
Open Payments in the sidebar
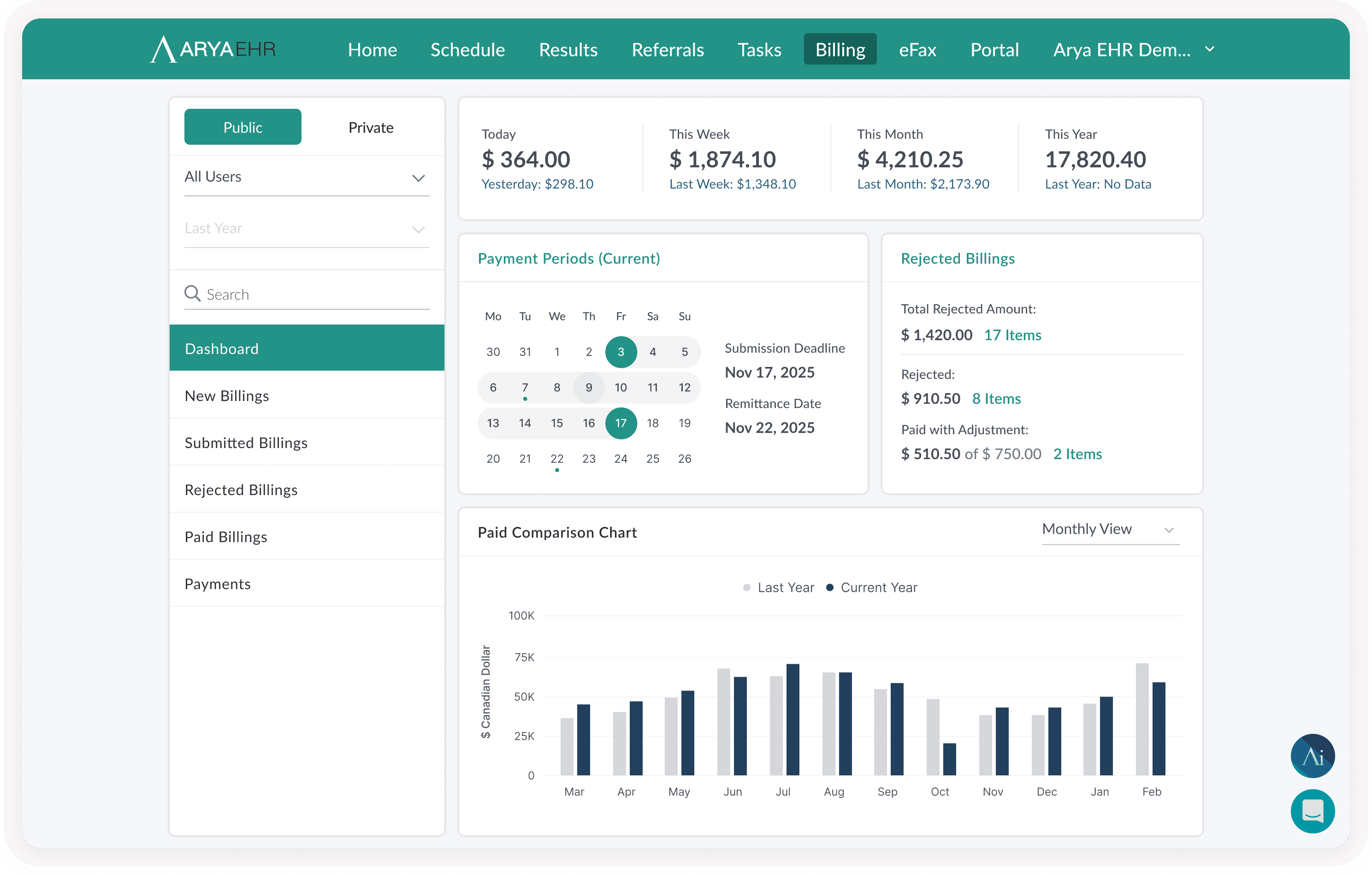(307, 584)
